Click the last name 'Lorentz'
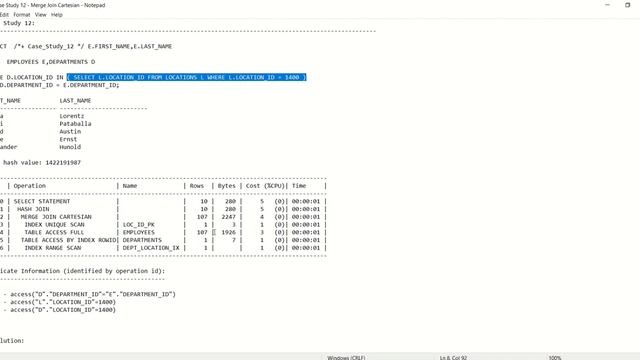This screenshot has width=640, height=360. (x=71, y=116)
